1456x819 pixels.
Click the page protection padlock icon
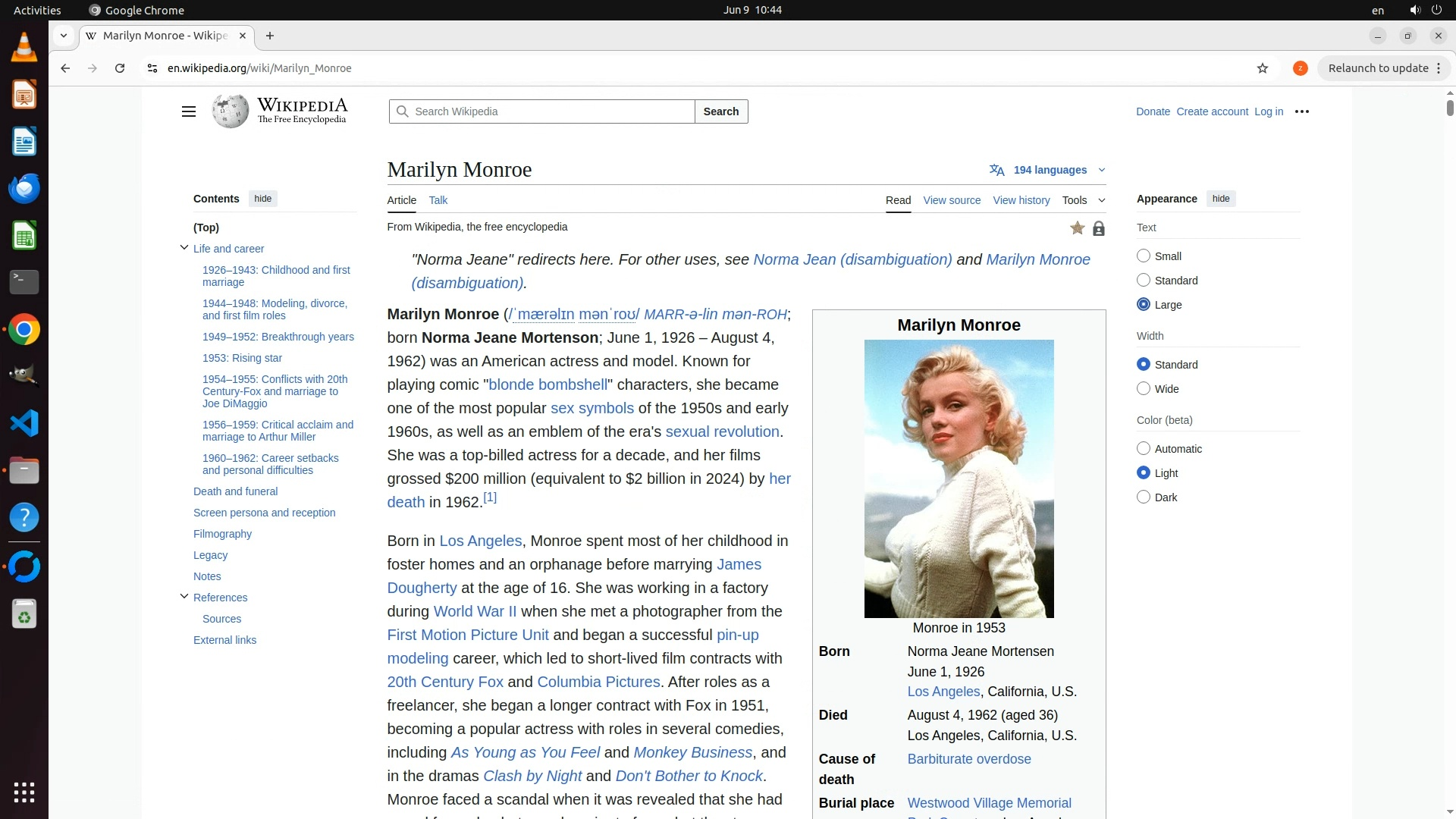(x=1098, y=228)
